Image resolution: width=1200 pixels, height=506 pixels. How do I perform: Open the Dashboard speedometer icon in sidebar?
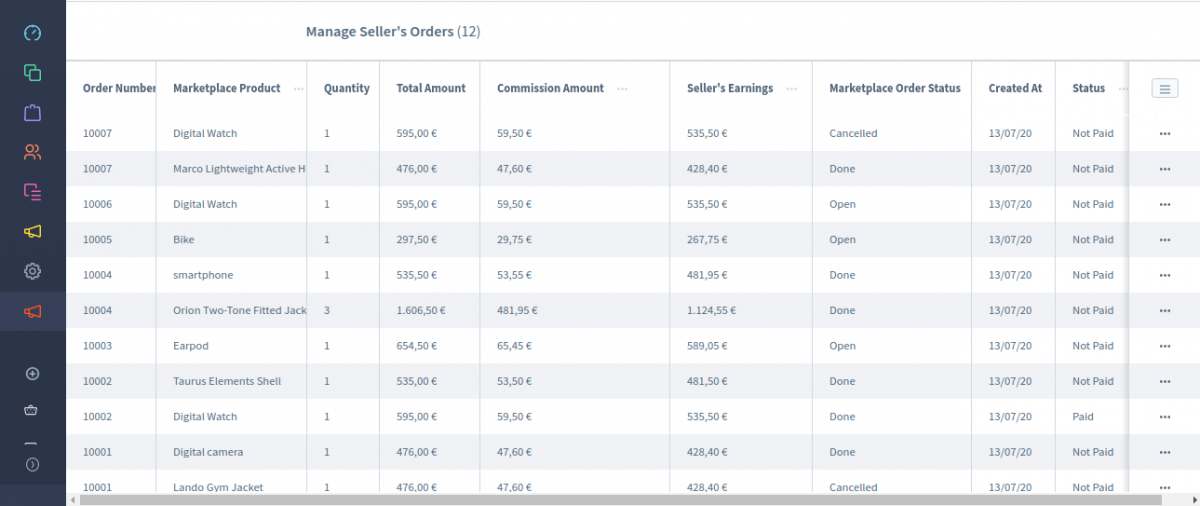coord(33,33)
